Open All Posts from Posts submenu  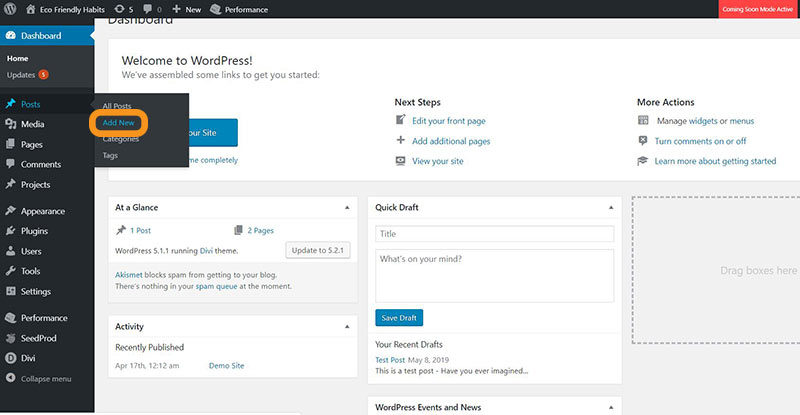(117, 106)
